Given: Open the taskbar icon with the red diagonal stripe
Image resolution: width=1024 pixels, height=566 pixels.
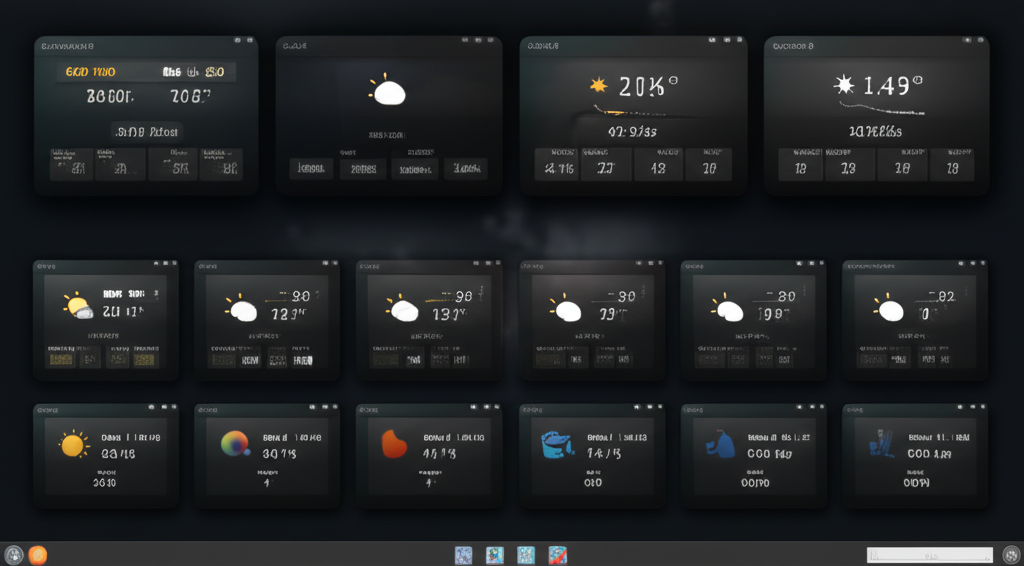Looking at the screenshot, I should pos(558,556).
